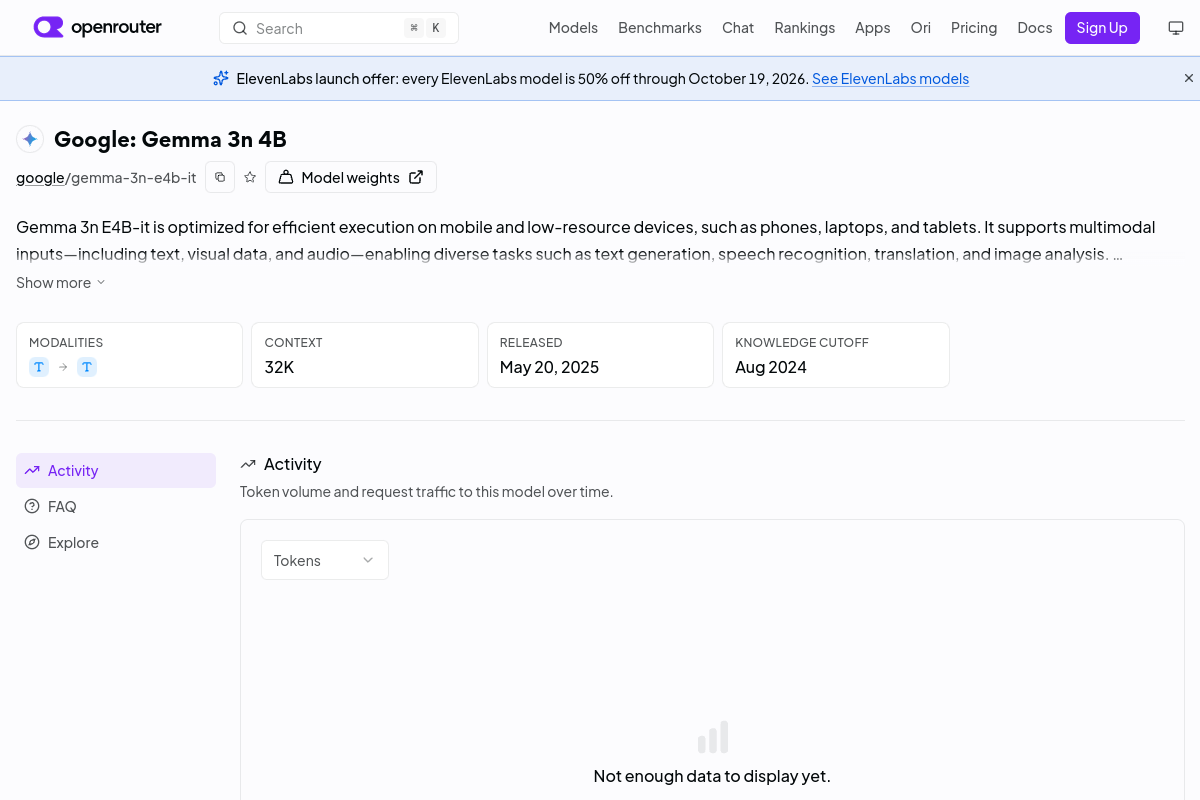Go to the Pricing page
Image resolution: width=1200 pixels, height=800 pixels.
974,28
